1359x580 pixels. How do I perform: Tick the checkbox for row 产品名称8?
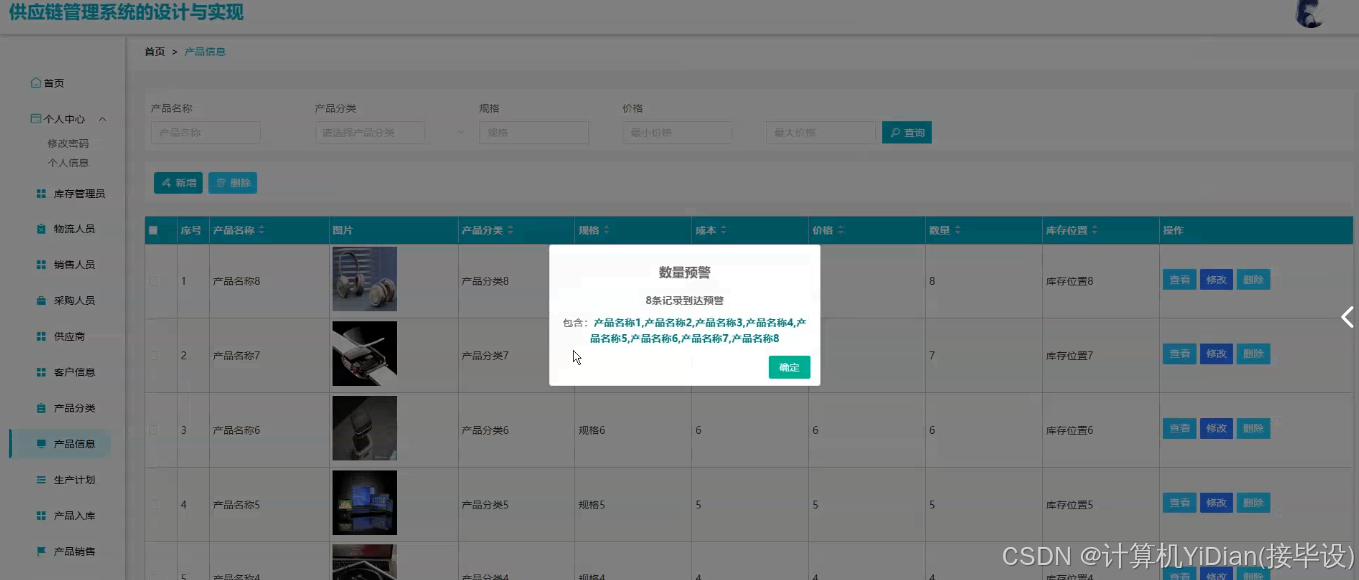pos(153,281)
